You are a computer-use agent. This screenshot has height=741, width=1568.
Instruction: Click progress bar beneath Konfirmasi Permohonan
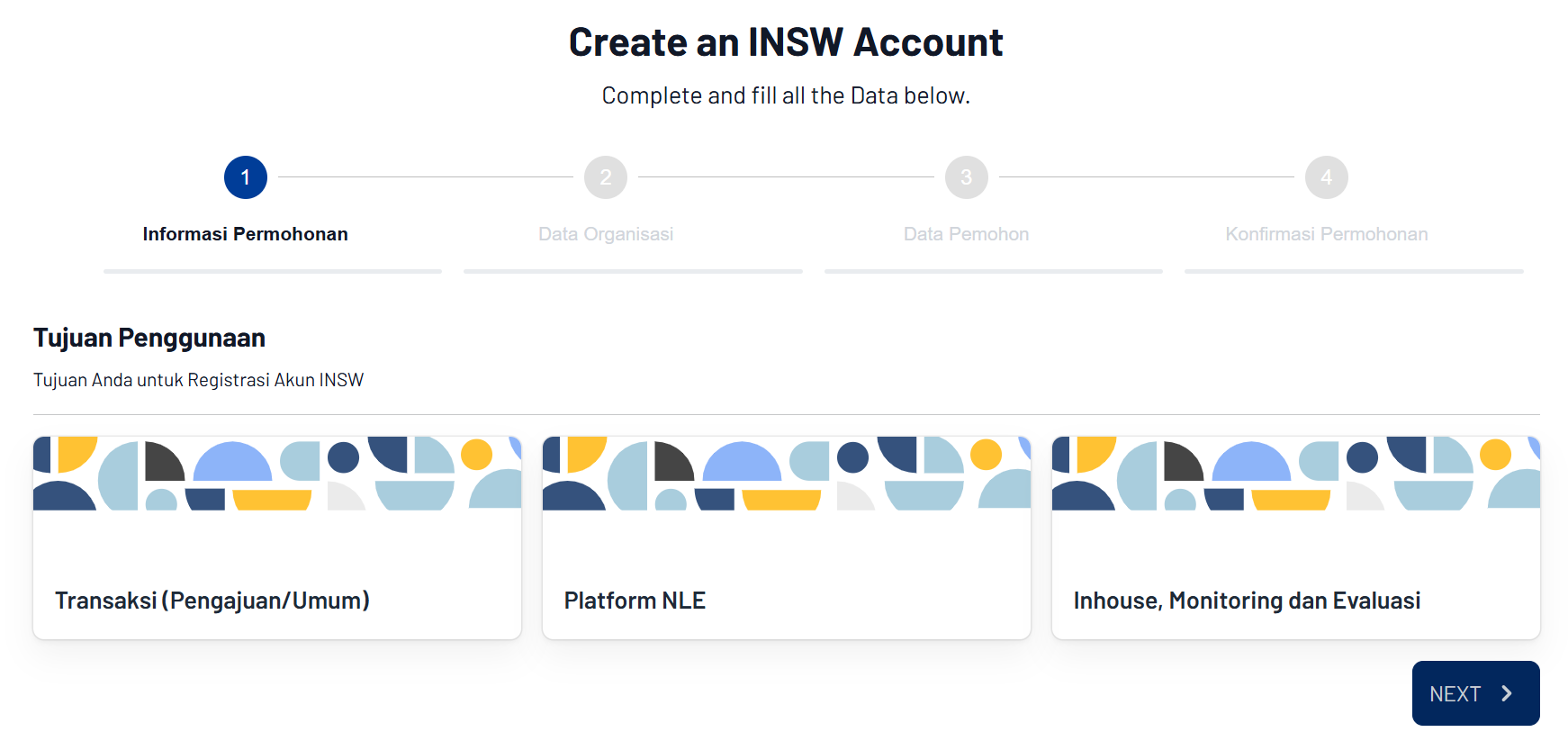(x=1354, y=271)
